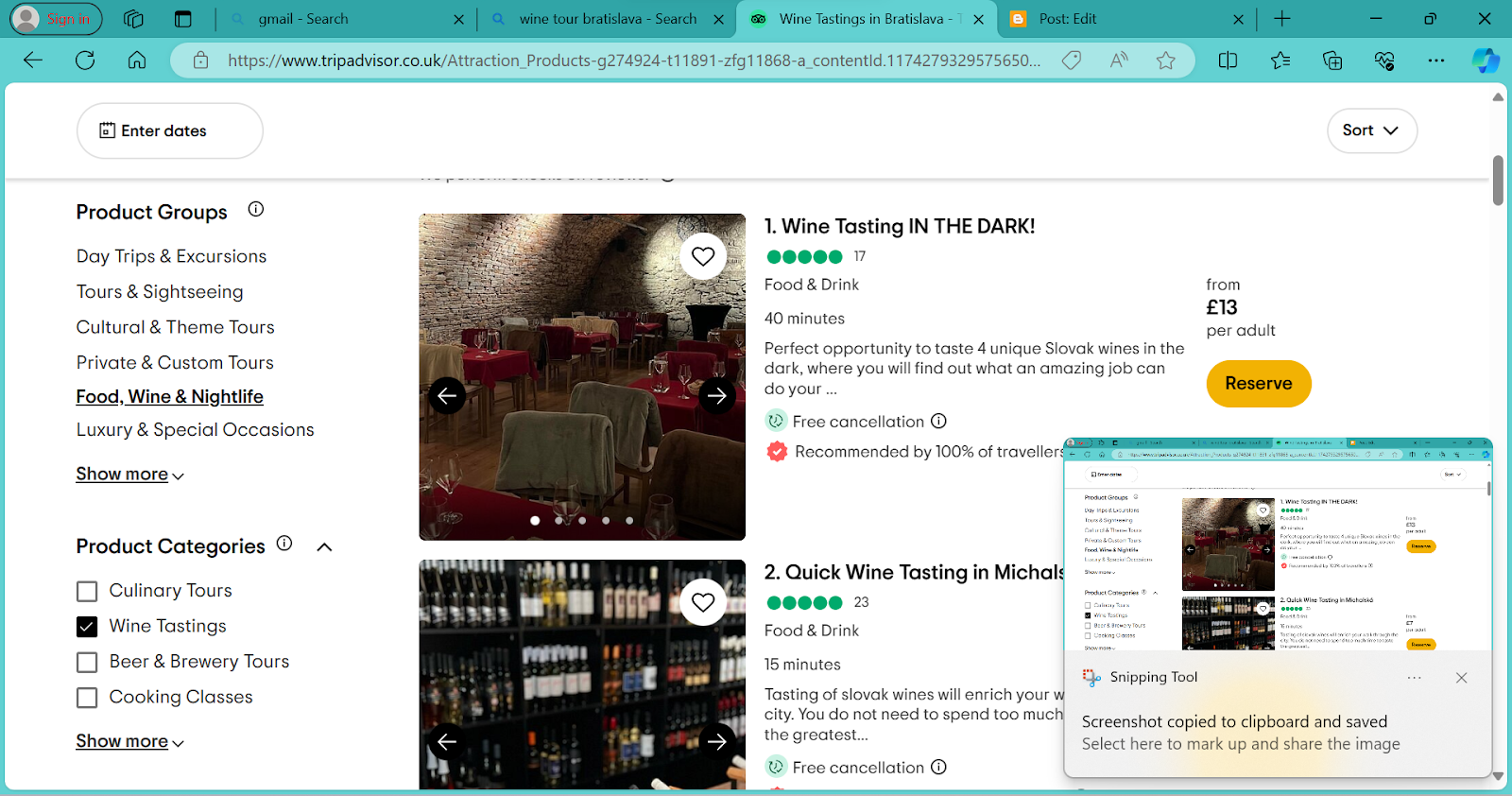Save Wine Tasting IN THE DARK to favorites heart
The image size is (1512, 796).
coord(703,256)
